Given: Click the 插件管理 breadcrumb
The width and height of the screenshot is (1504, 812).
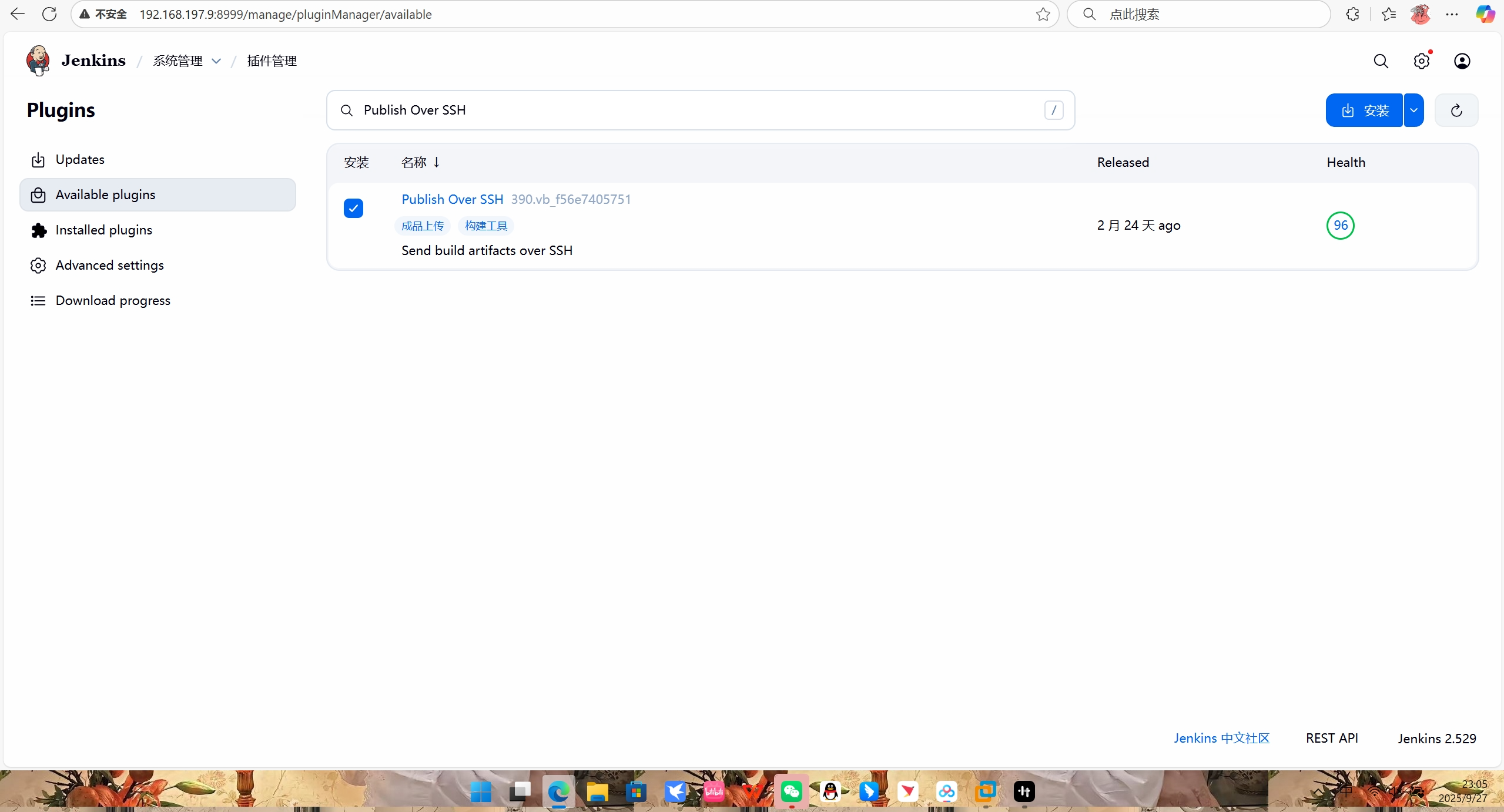Looking at the screenshot, I should [x=272, y=61].
